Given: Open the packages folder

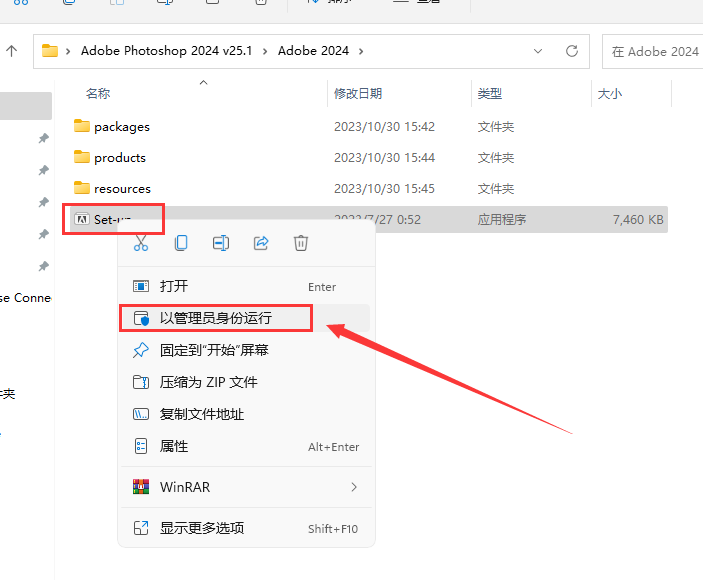Looking at the screenshot, I should pos(122,127).
